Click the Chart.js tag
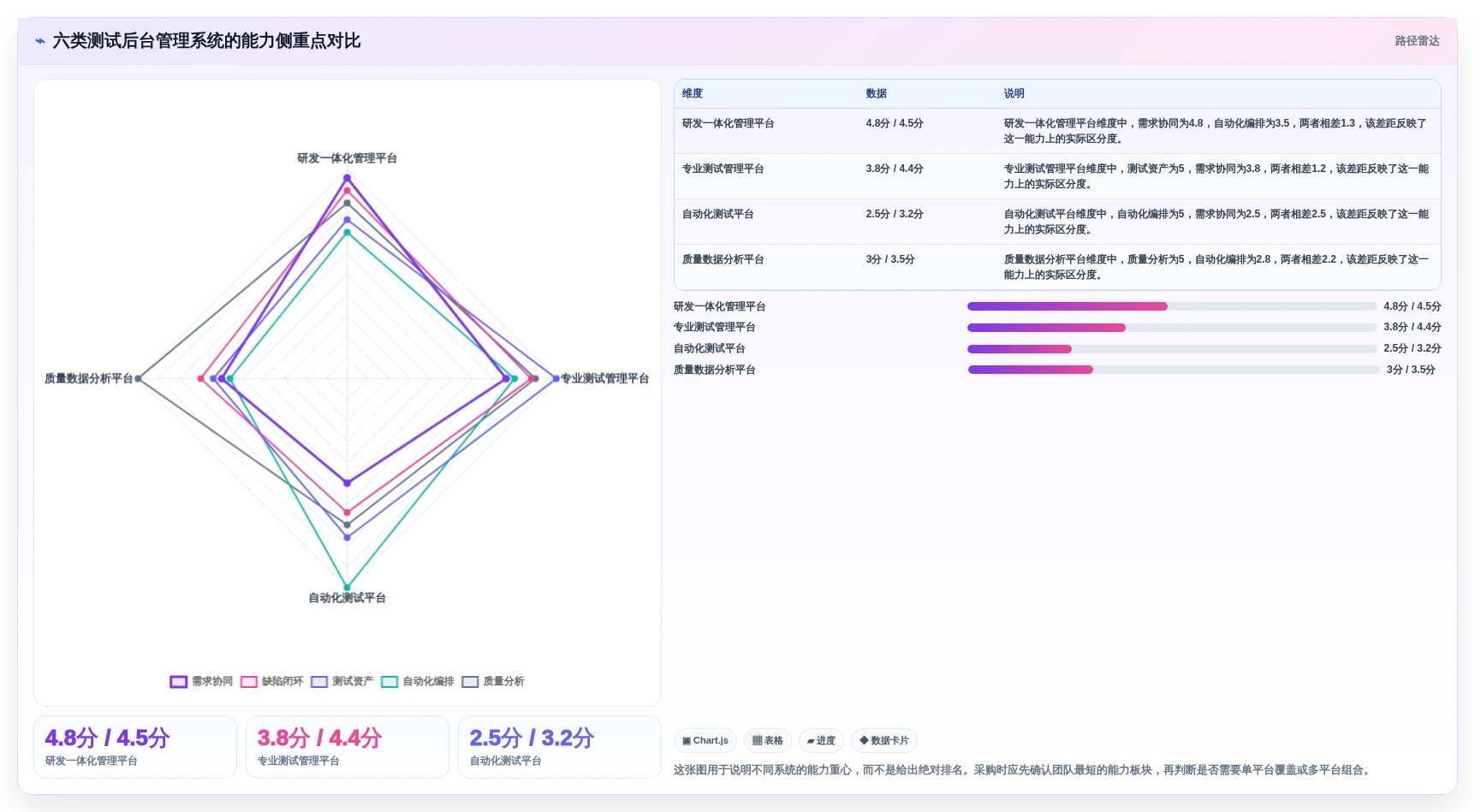 (705, 741)
